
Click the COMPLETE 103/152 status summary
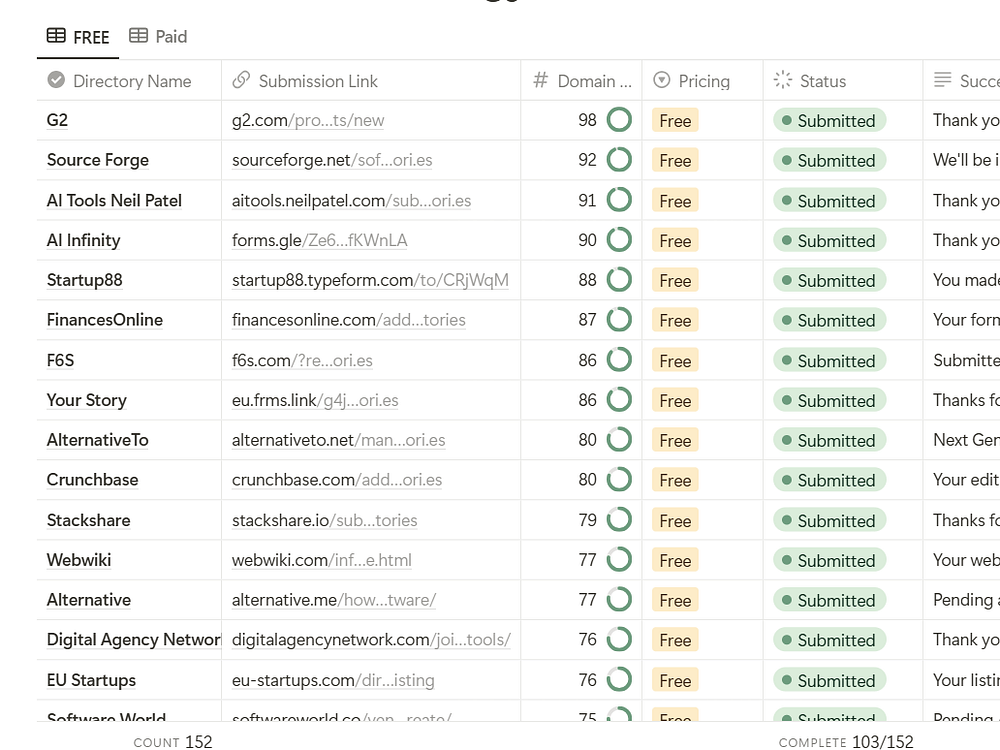[x=846, y=742]
